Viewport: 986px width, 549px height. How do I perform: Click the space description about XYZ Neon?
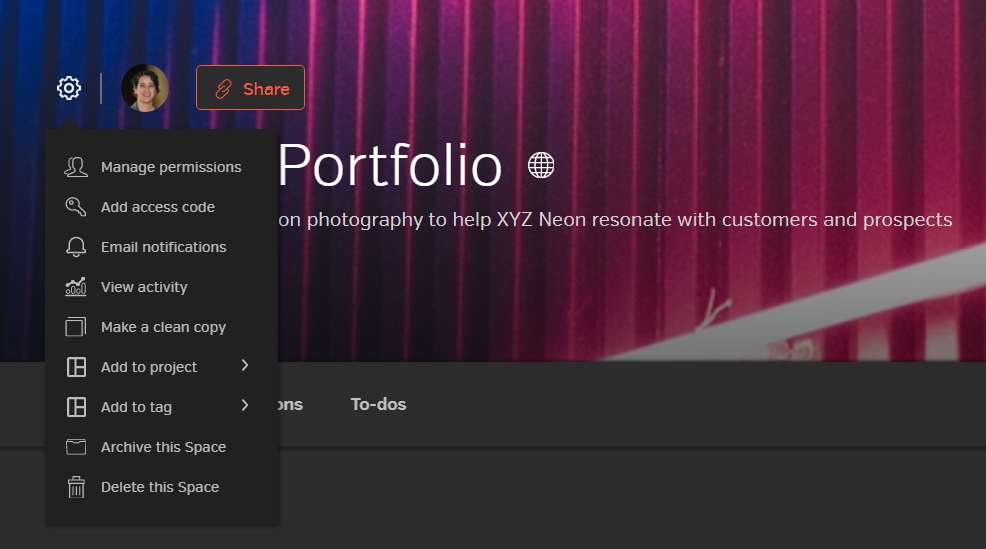coord(614,219)
